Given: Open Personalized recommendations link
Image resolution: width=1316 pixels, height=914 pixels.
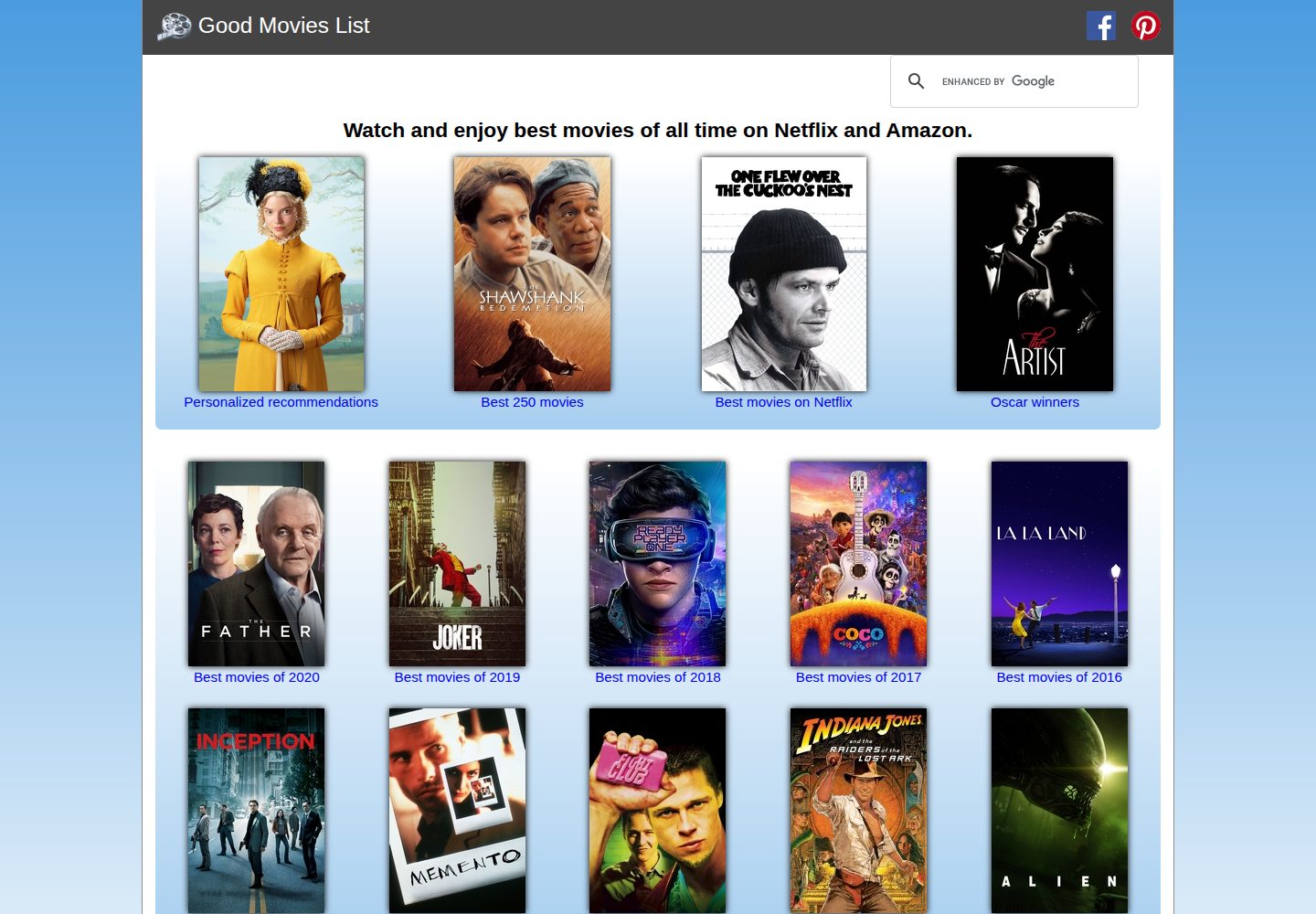Looking at the screenshot, I should tap(281, 402).
